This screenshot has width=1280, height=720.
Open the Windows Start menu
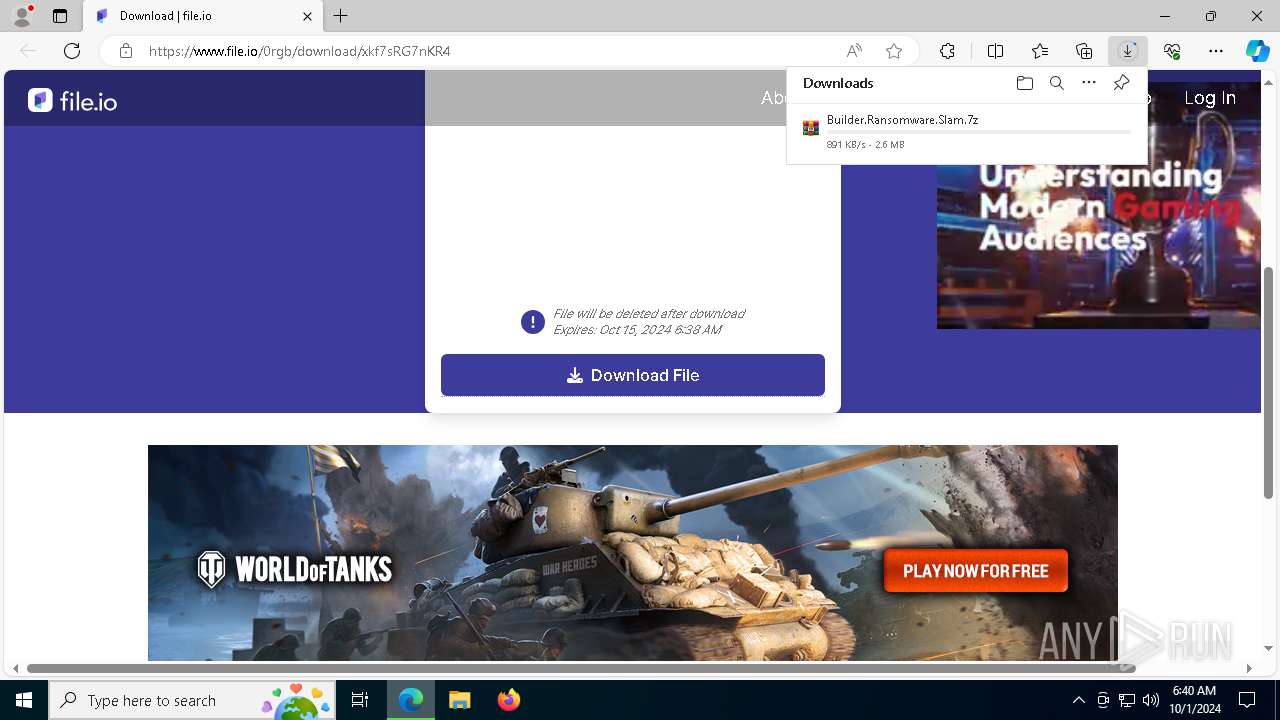24,700
